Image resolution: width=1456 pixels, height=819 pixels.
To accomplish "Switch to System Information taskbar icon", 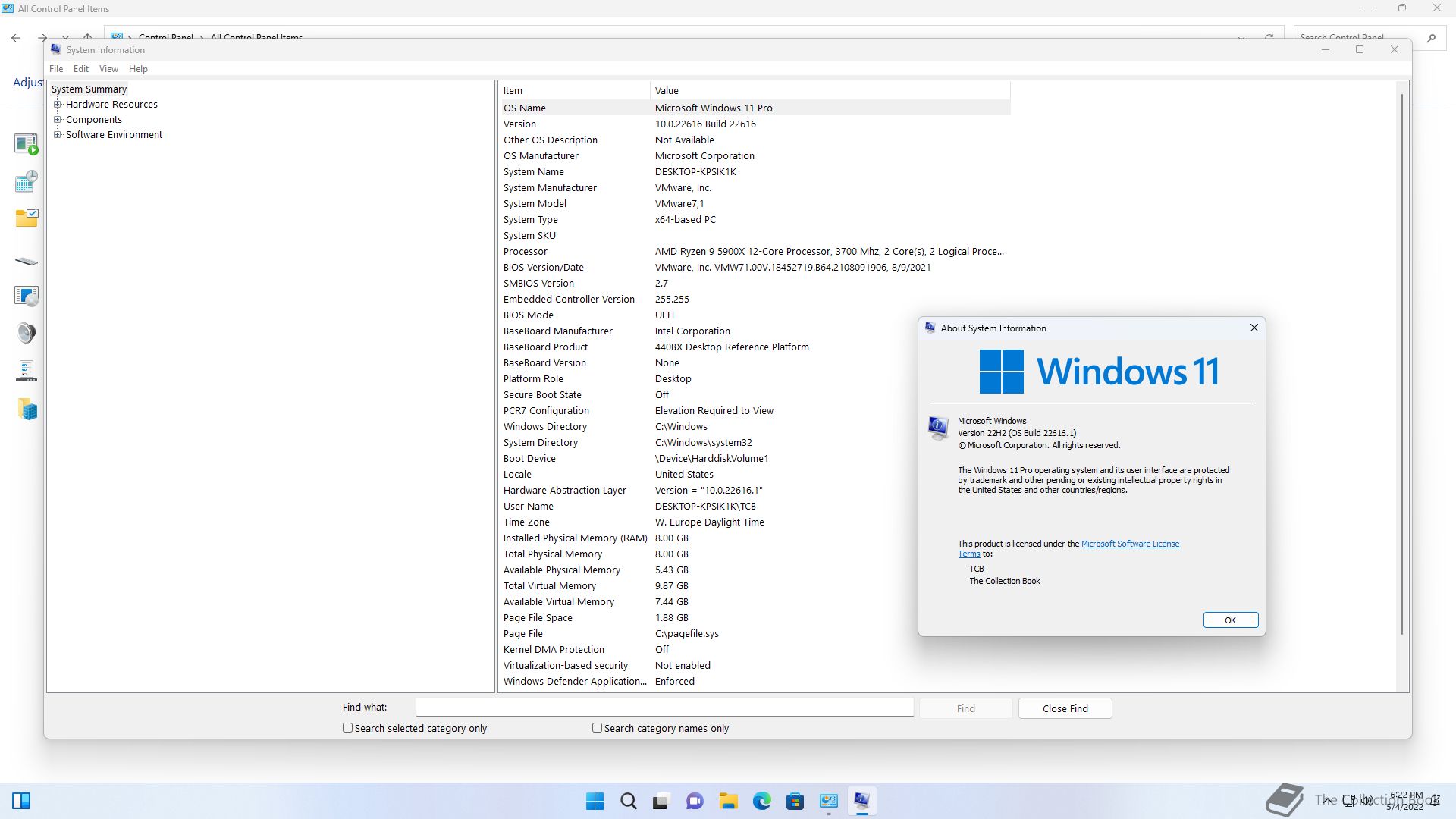I will tap(861, 801).
